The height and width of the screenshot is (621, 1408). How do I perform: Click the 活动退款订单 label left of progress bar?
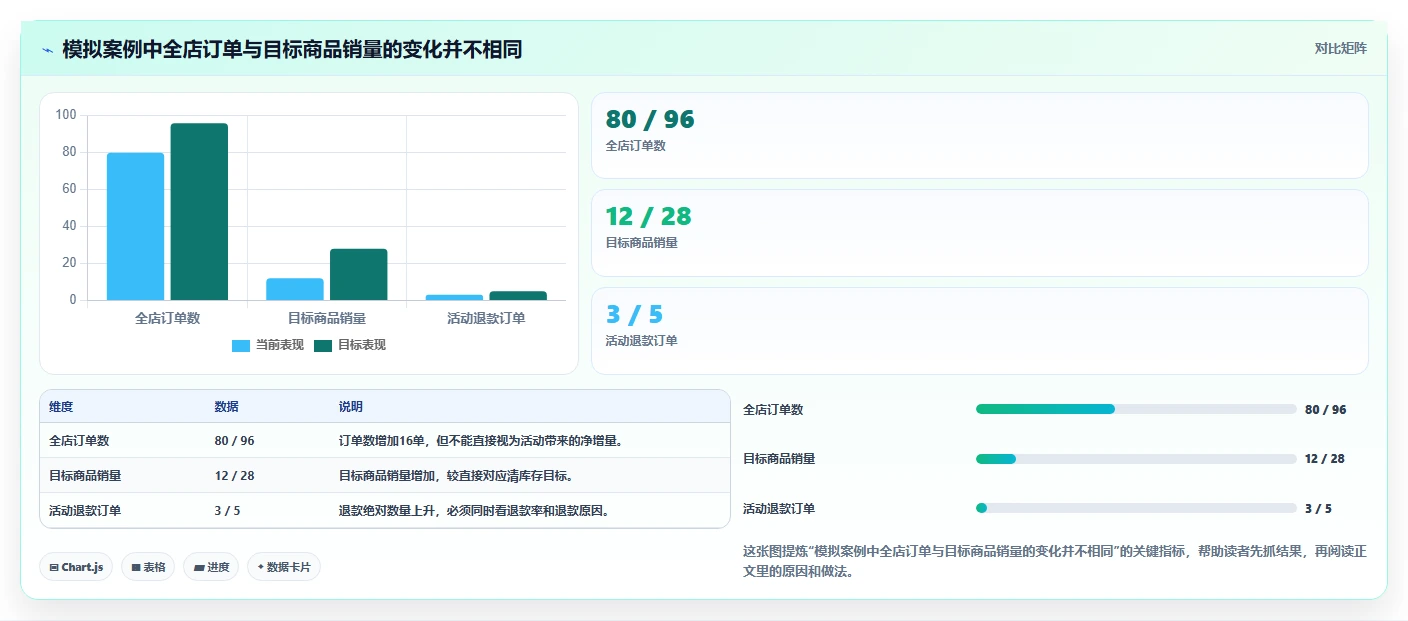point(779,508)
